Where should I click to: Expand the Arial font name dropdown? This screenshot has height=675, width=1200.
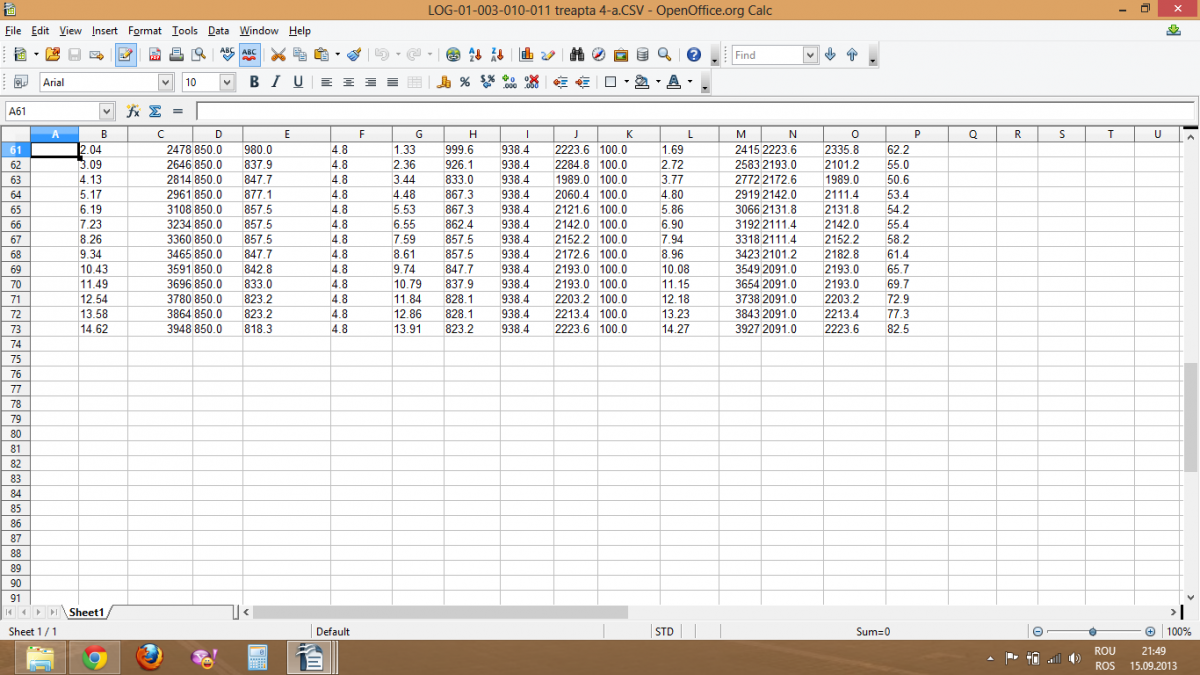click(x=165, y=83)
